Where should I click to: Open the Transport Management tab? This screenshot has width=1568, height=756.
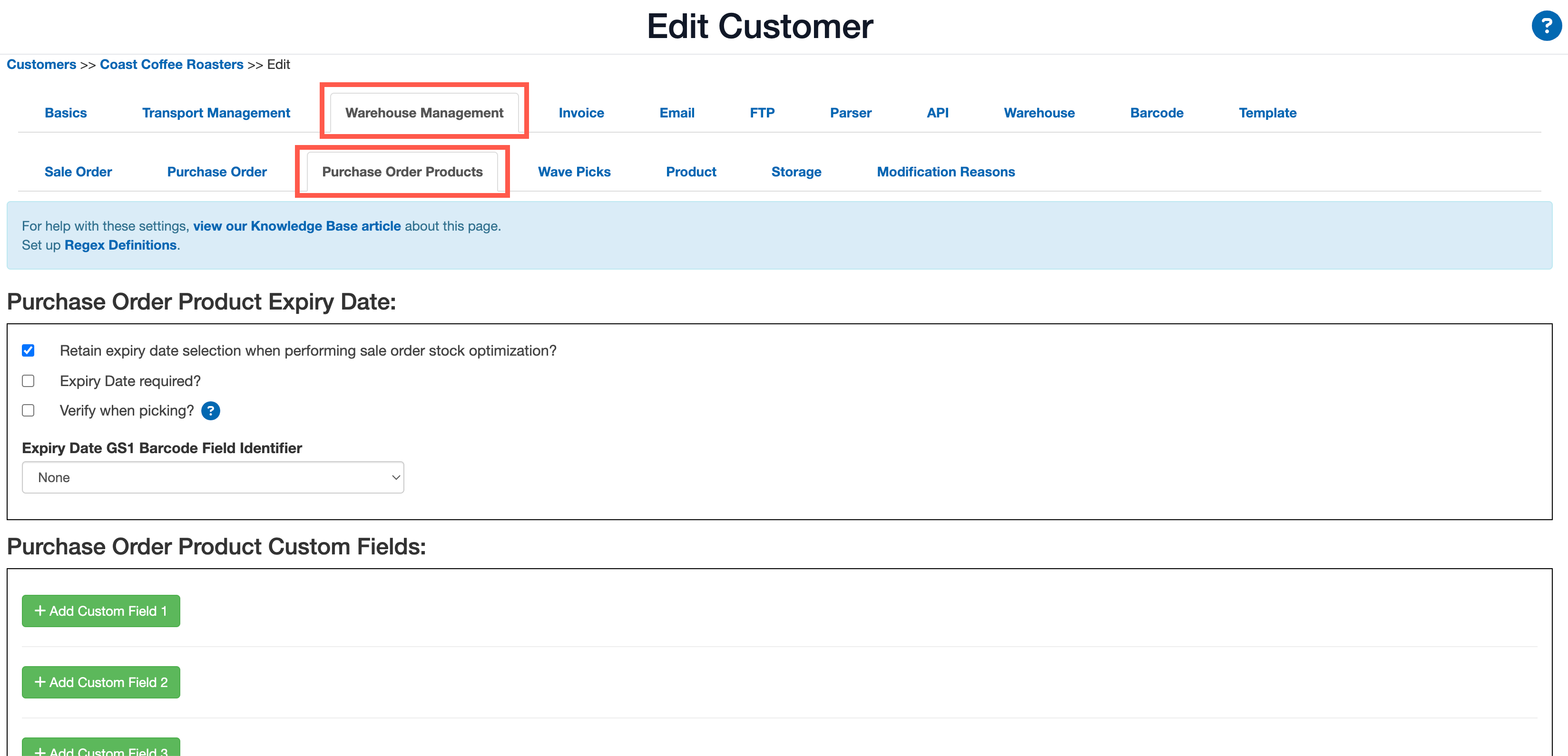coord(216,113)
